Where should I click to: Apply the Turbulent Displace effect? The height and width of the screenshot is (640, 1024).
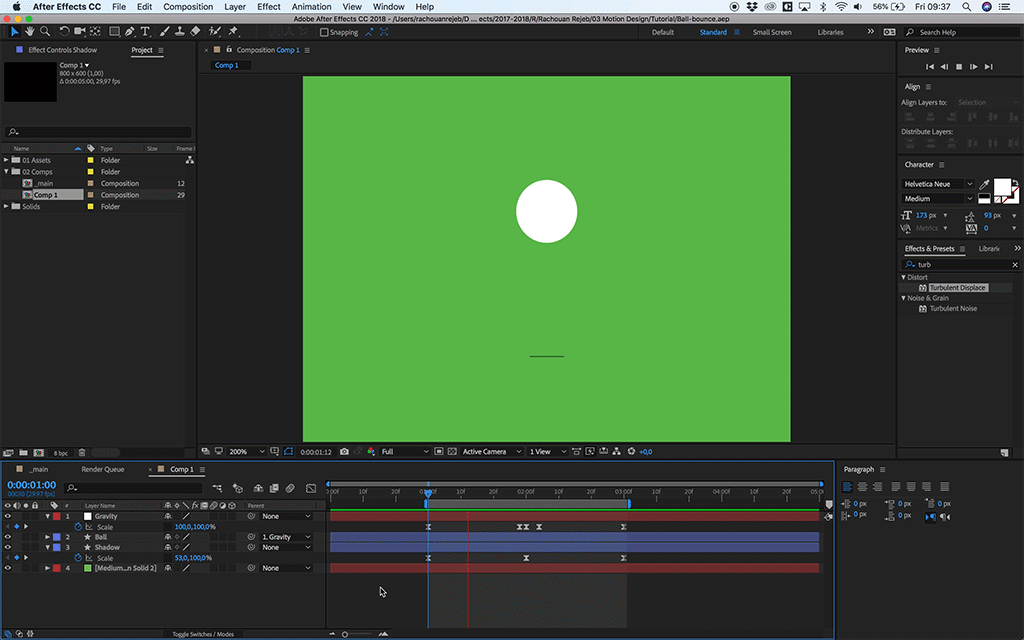pos(957,288)
